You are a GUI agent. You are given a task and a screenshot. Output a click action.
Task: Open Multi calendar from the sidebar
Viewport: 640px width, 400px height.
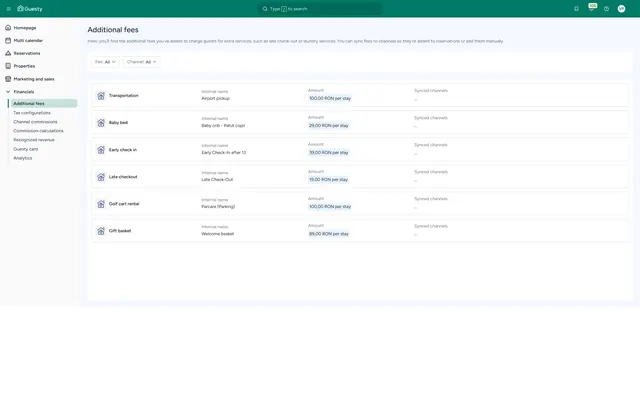tap(28, 40)
